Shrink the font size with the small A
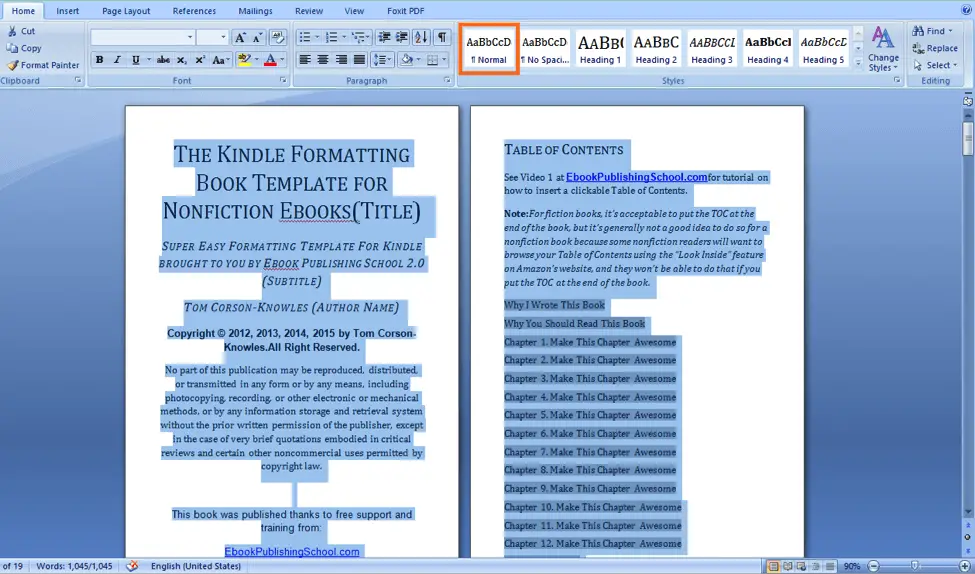The height and width of the screenshot is (574, 975). [x=257, y=38]
